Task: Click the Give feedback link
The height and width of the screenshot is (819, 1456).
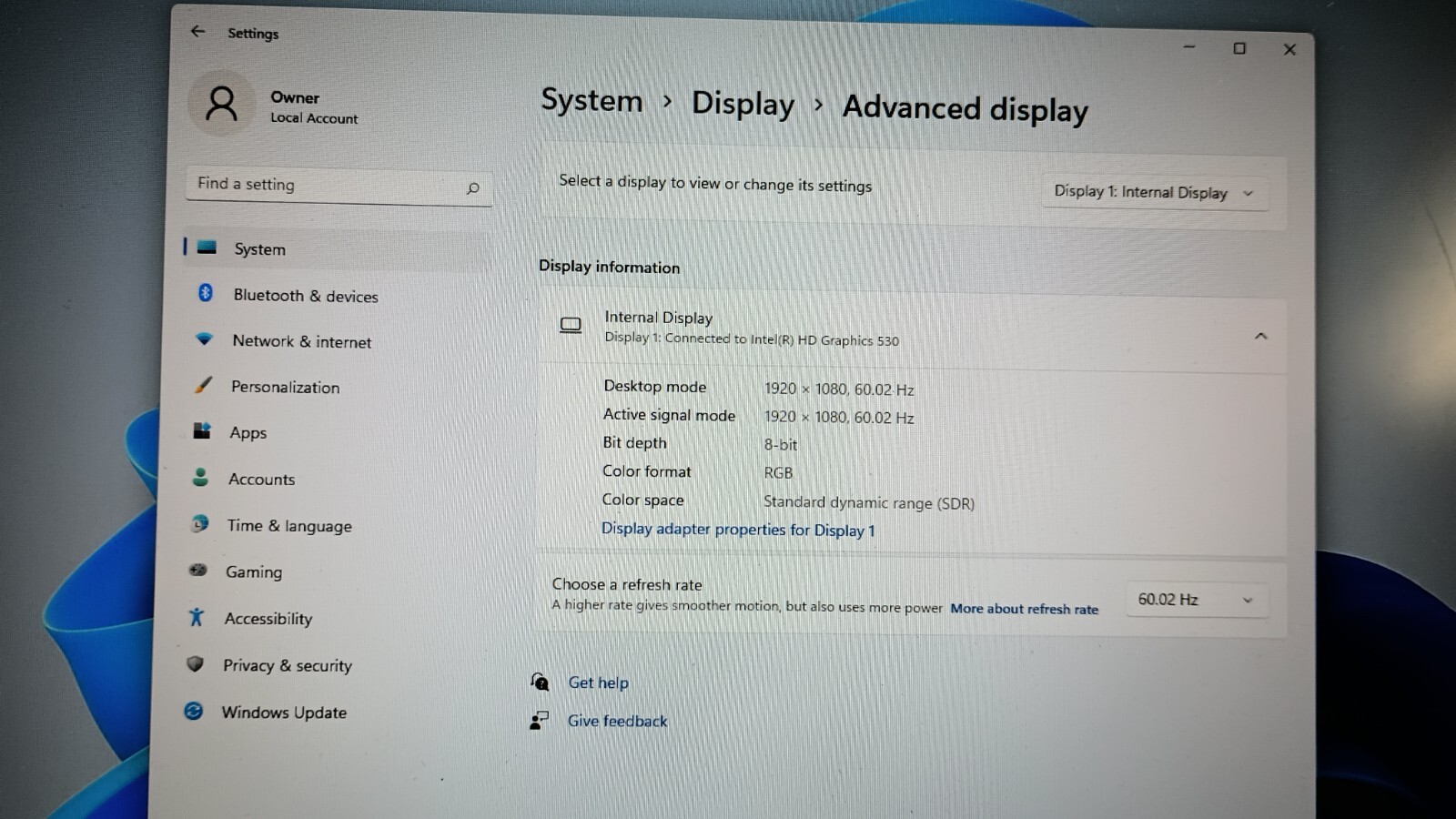Action: click(x=617, y=721)
